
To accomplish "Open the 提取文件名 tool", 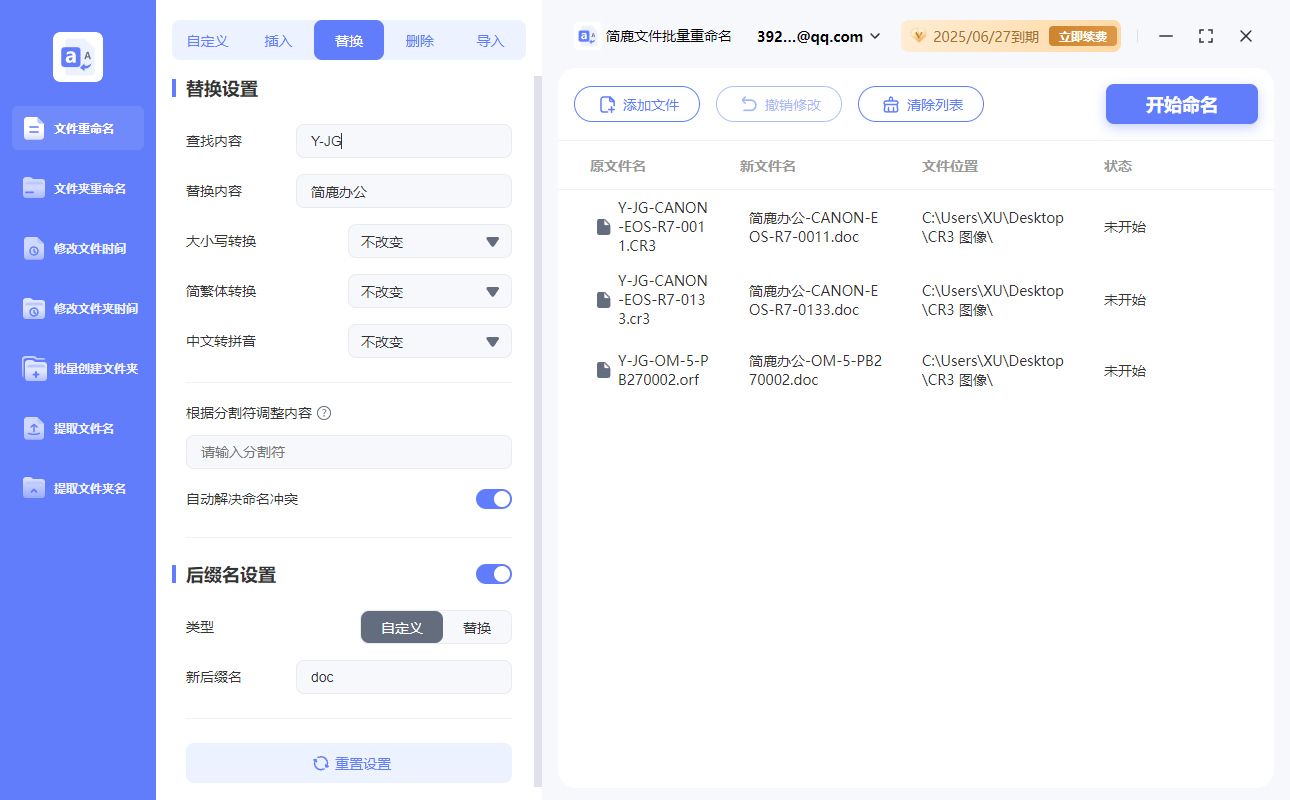I will coord(77,428).
